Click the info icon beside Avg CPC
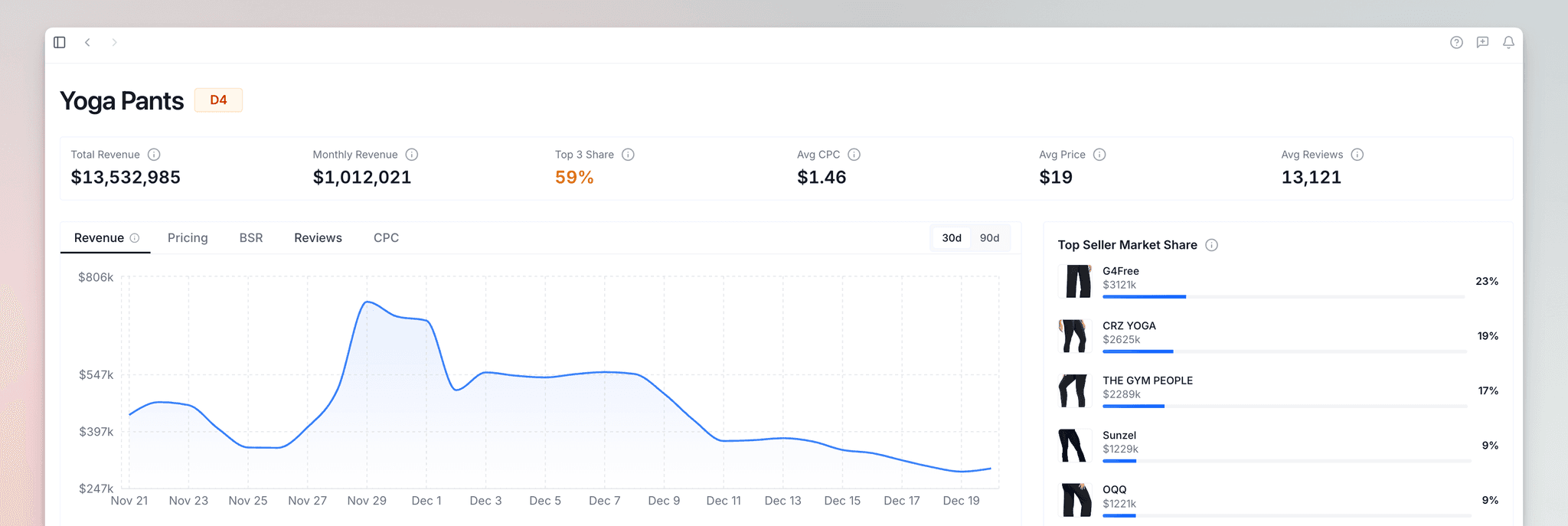This screenshot has height=526, width=1568. (x=854, y=155)
